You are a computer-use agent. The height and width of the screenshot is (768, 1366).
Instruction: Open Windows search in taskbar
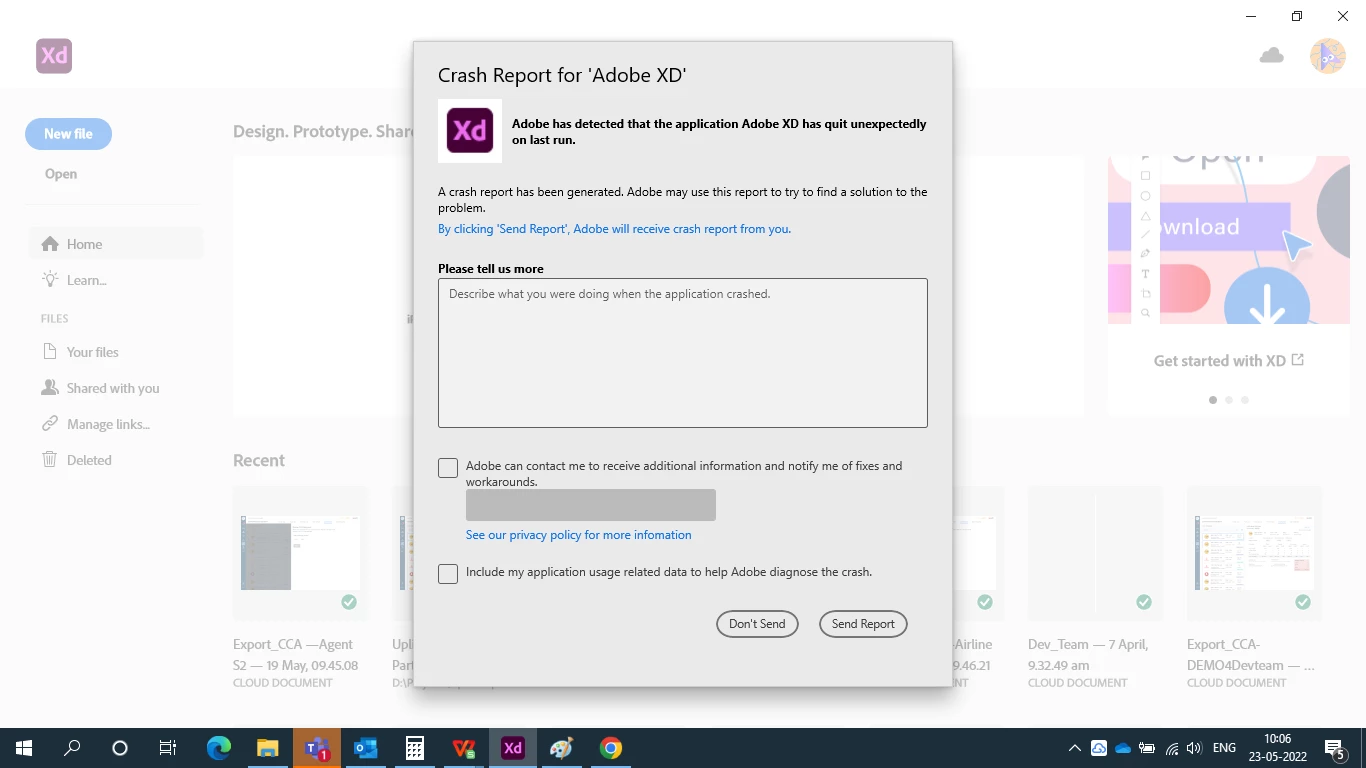click(72, 748)
